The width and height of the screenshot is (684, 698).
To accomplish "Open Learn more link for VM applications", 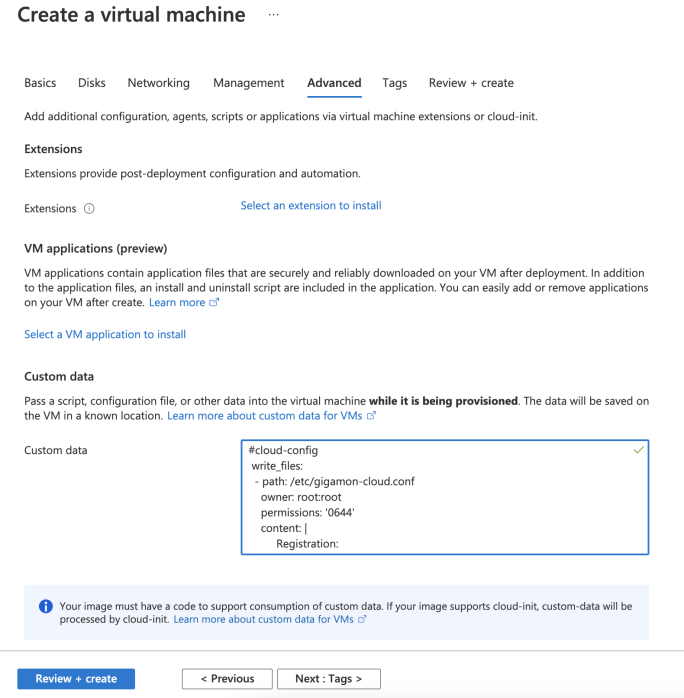I will point(177,302).
